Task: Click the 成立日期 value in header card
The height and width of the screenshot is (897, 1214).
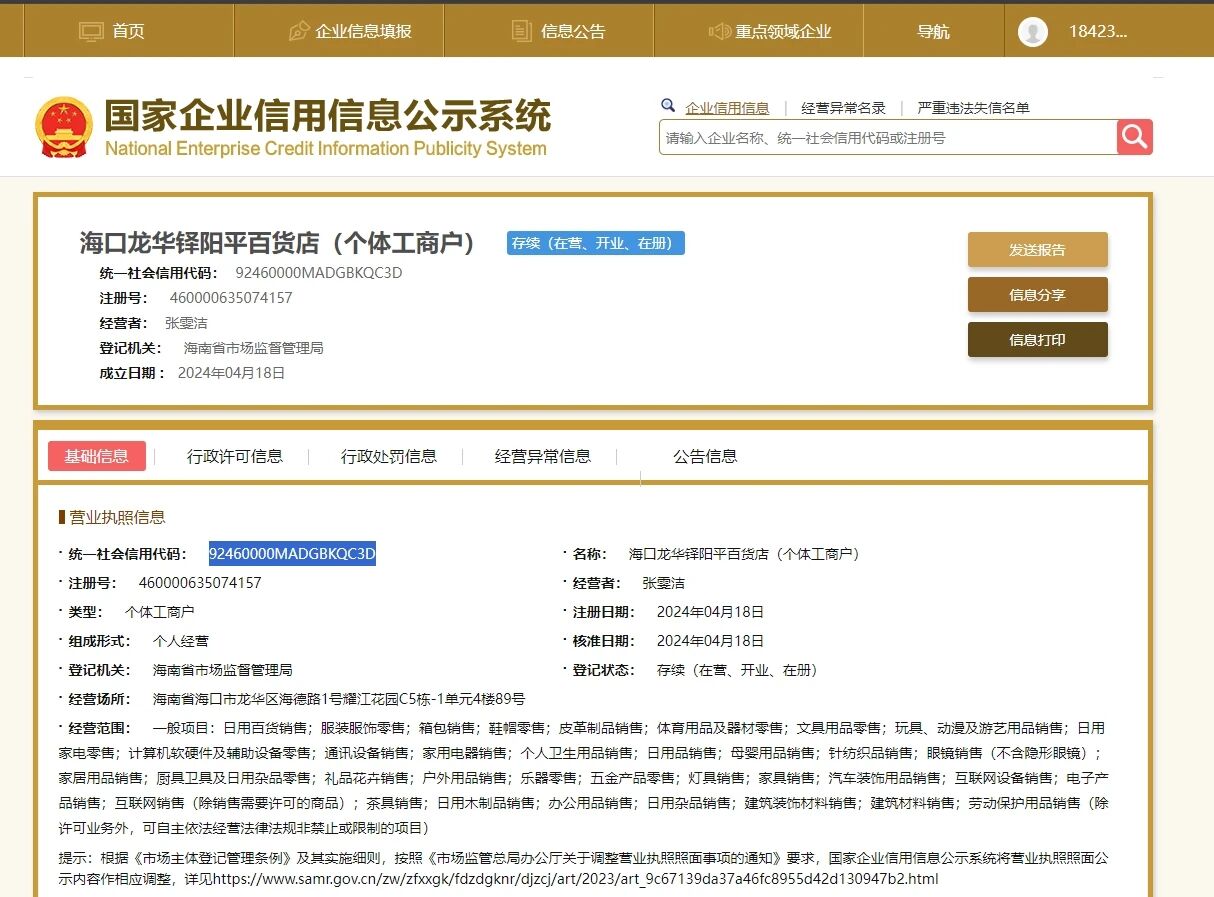Action: (232, 373)
